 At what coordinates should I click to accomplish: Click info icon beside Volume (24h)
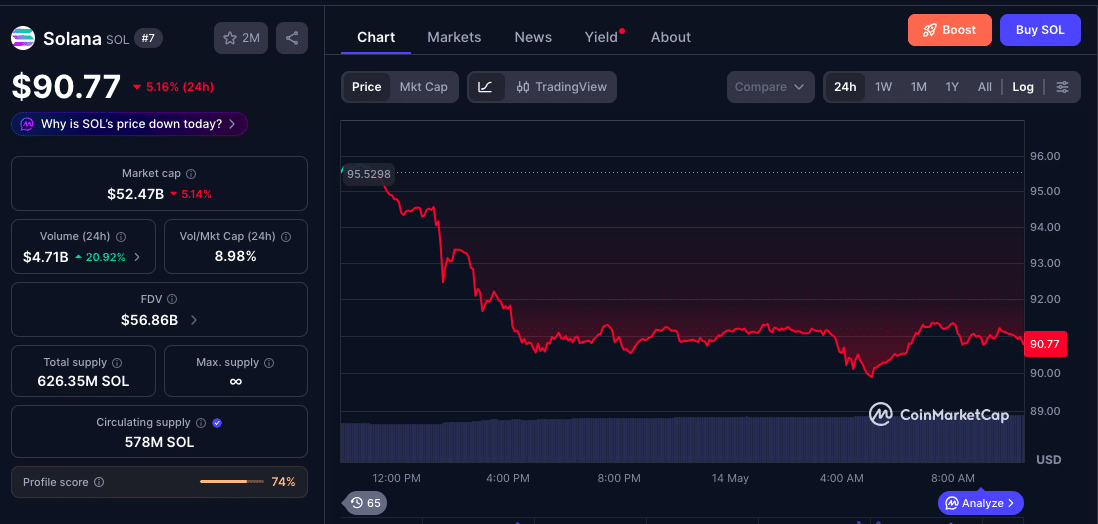point(120,237)
